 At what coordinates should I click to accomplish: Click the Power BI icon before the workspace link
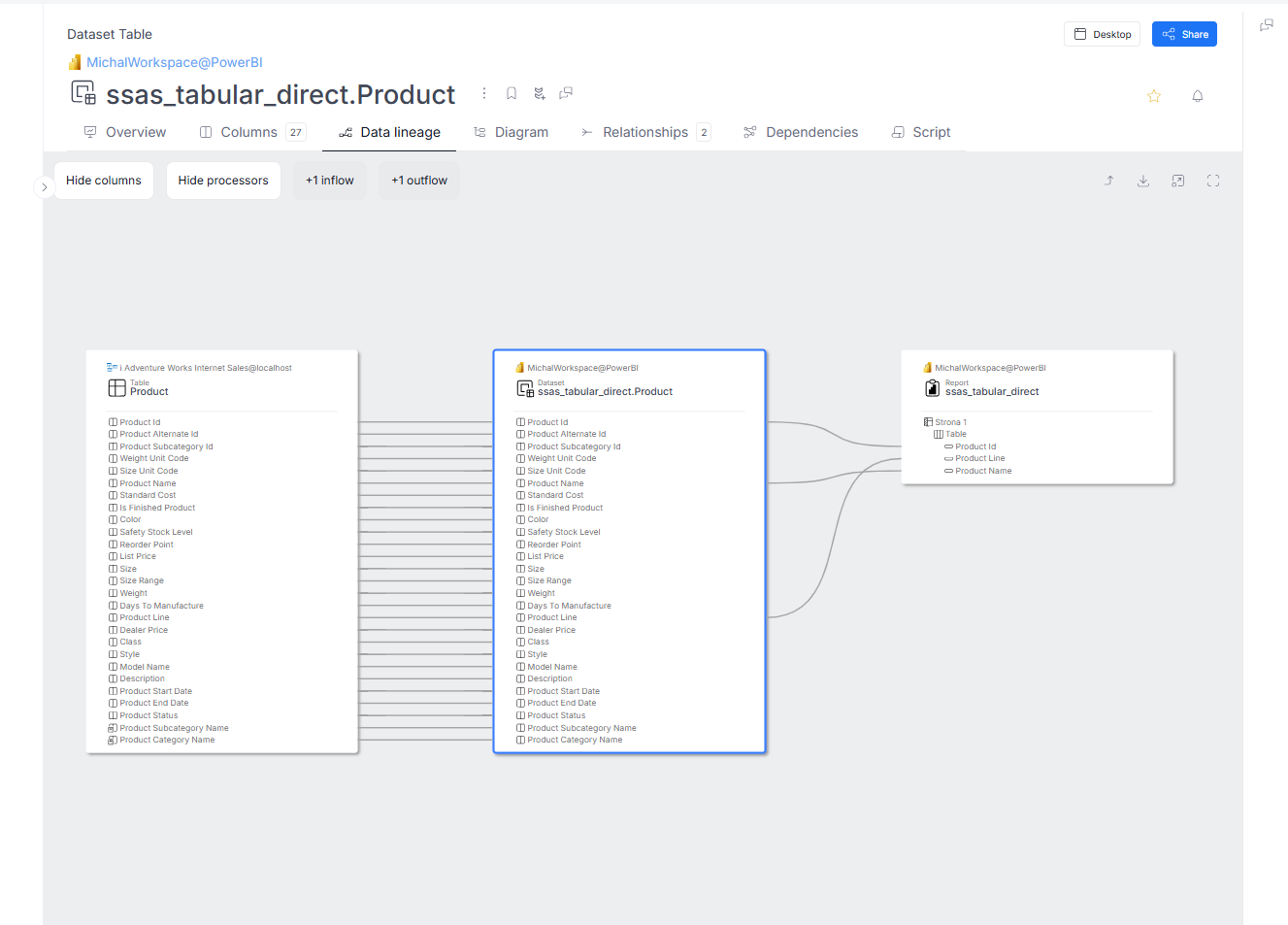click(x=75, y=62)
